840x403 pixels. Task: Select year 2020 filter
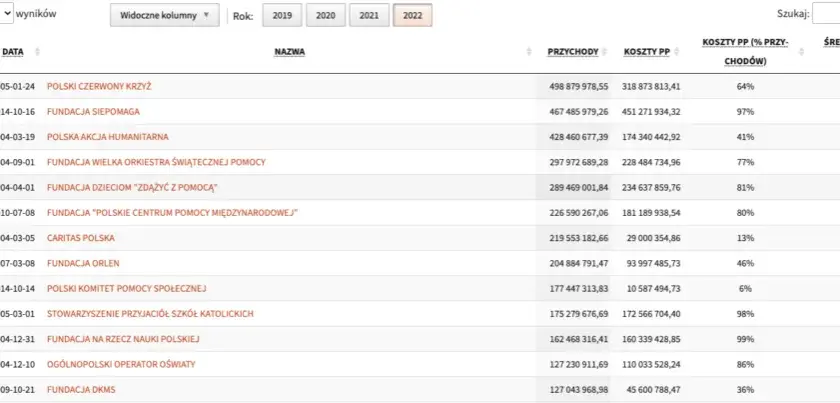tap(326, 15)
